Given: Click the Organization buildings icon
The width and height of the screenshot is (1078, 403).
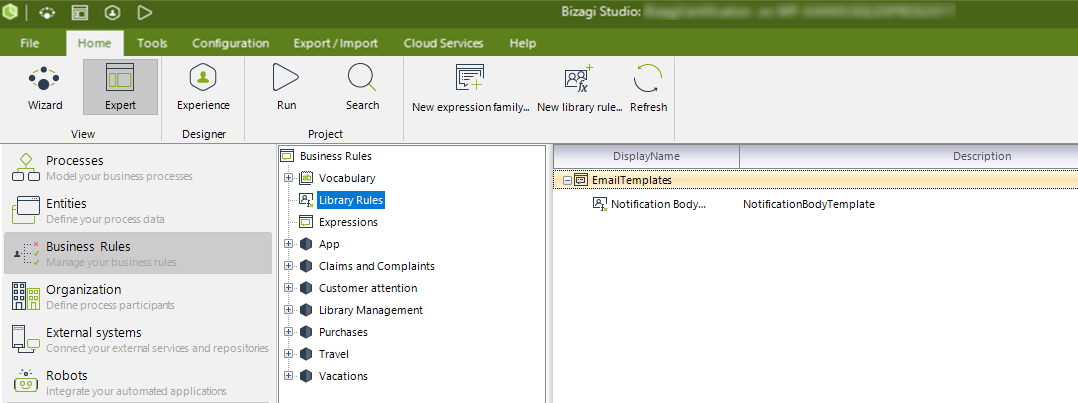Looking at the screenshot, I should coord(26,296).
